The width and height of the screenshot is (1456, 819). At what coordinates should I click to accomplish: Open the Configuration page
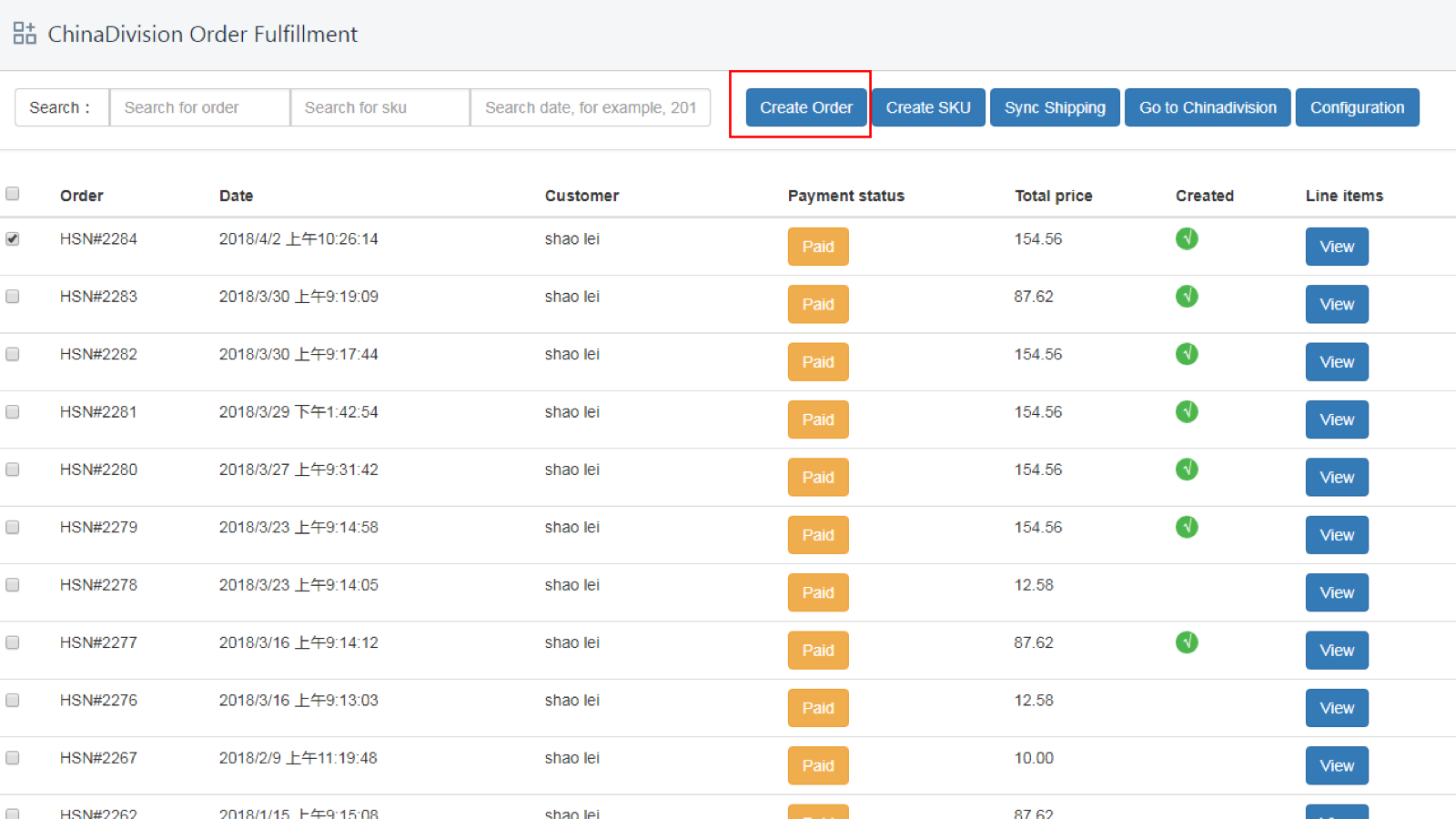point(1357,107)
